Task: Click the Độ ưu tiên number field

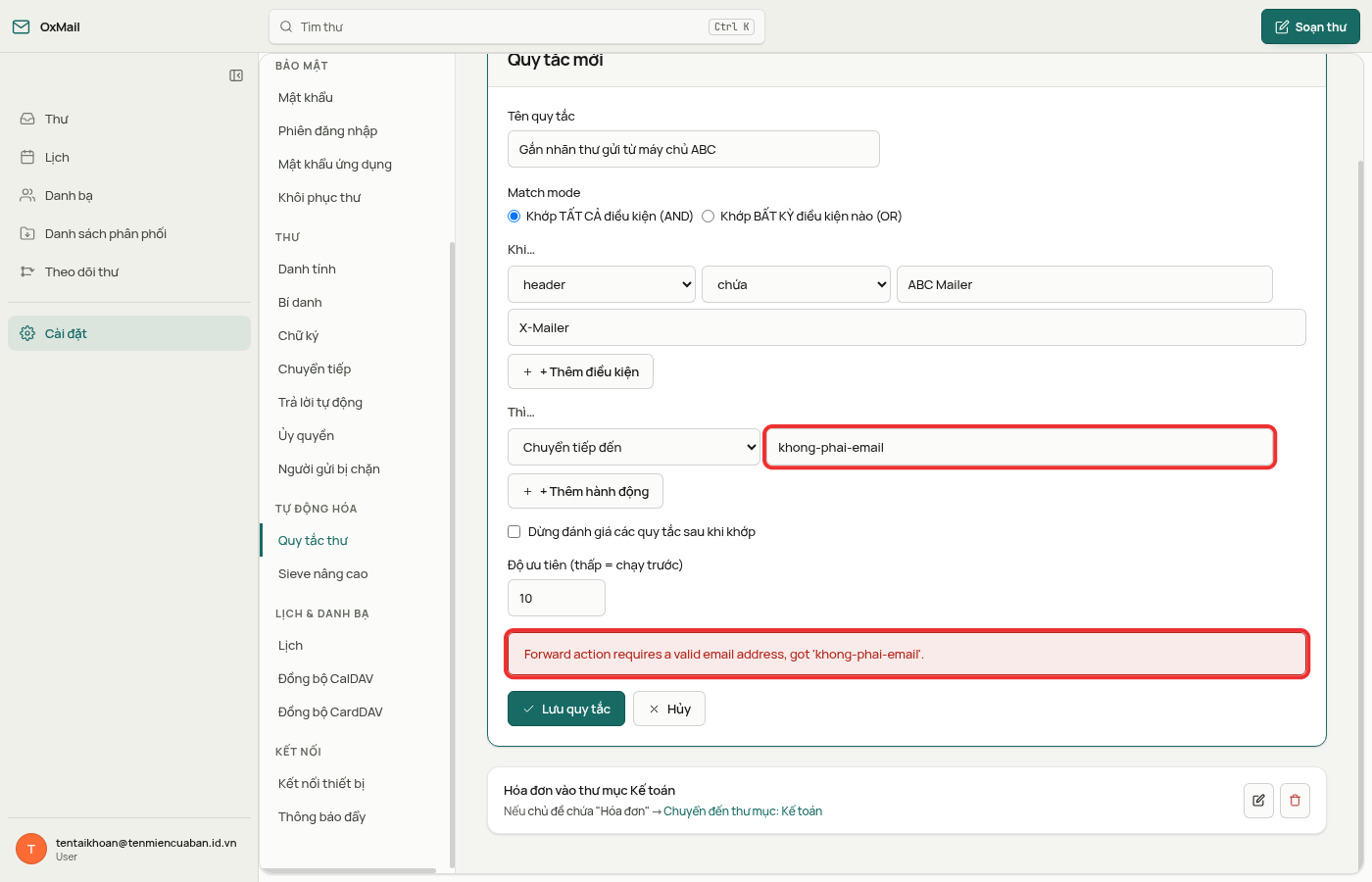Action: (557, 598)
